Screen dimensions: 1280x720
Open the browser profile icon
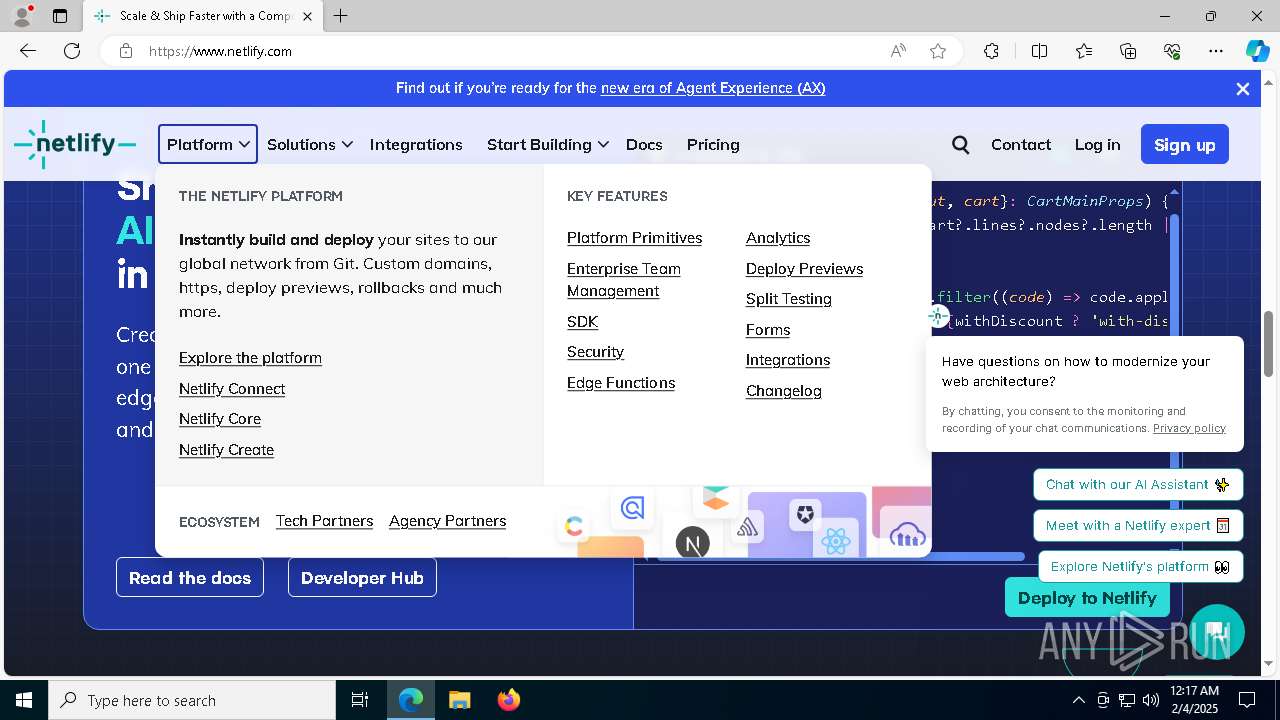point(22,16)
